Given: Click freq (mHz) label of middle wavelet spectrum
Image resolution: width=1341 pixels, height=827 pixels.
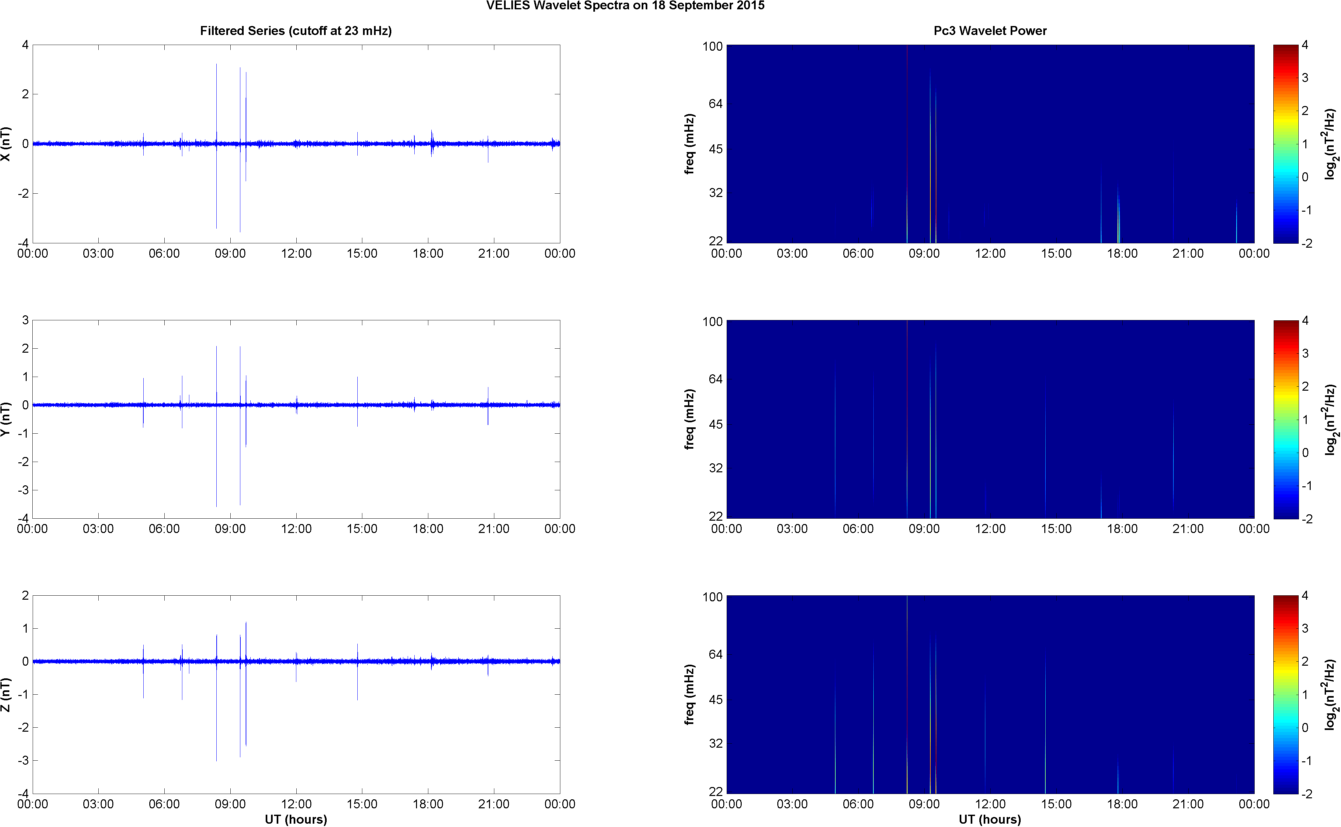Looking at the screenshot, I should pyautogui.click(x=691, y=419).
